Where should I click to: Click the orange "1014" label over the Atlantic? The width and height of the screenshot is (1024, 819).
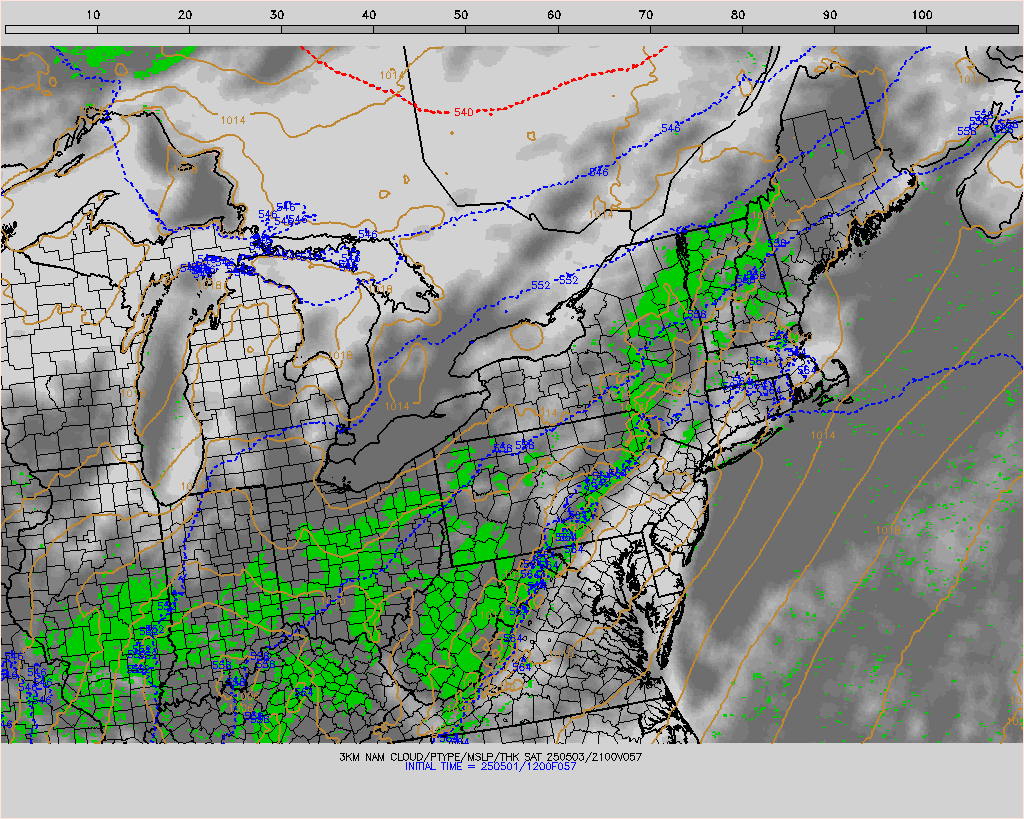823,435
